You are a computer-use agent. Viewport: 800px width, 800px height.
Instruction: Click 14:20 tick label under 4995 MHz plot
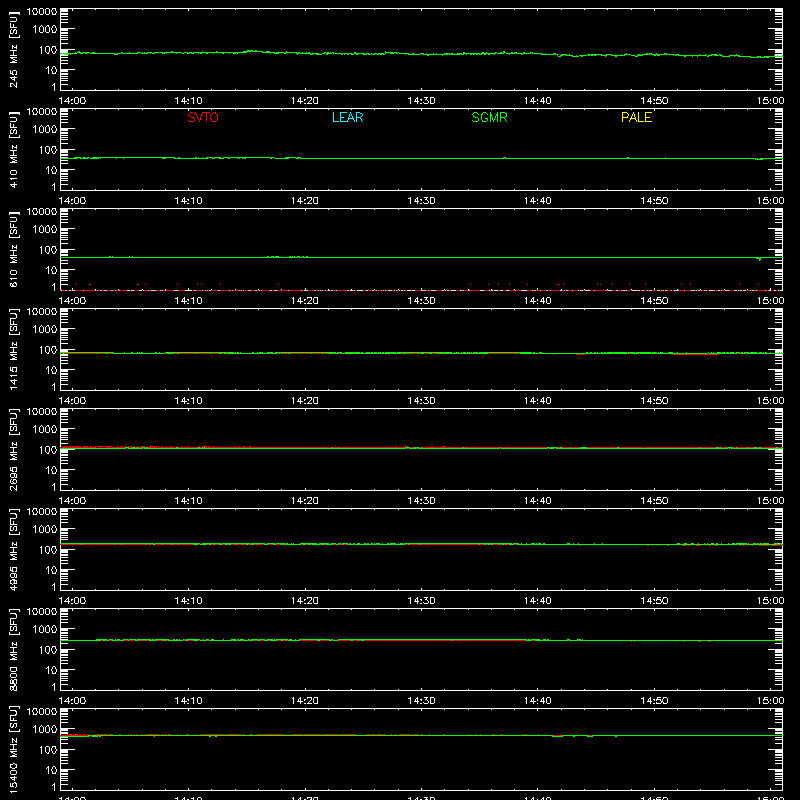[x=305, y=601]
